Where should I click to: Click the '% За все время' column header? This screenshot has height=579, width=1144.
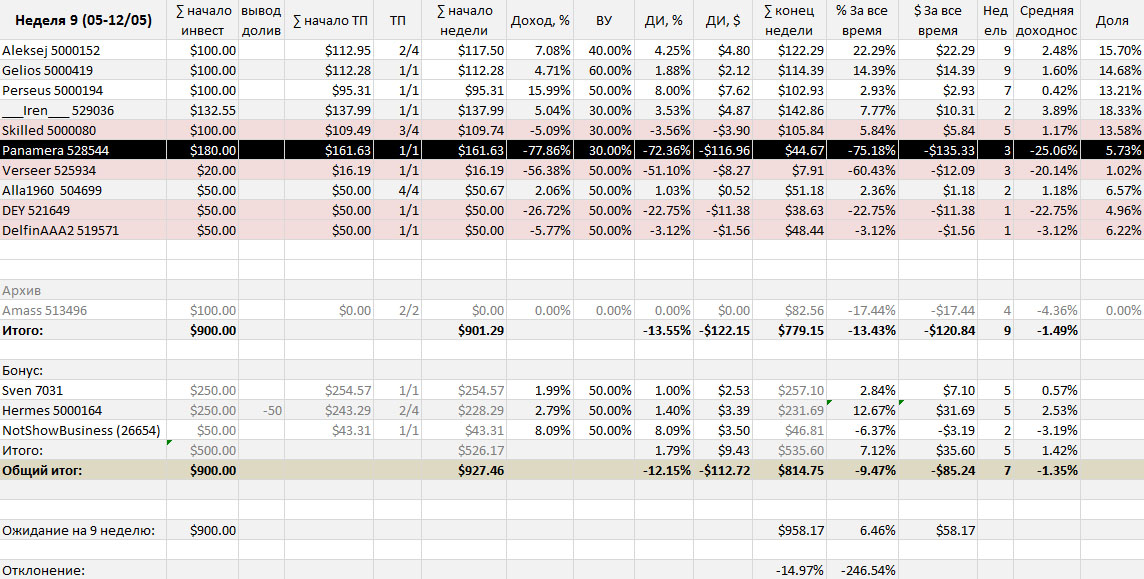pyautogui.click(x=862, y=20)
